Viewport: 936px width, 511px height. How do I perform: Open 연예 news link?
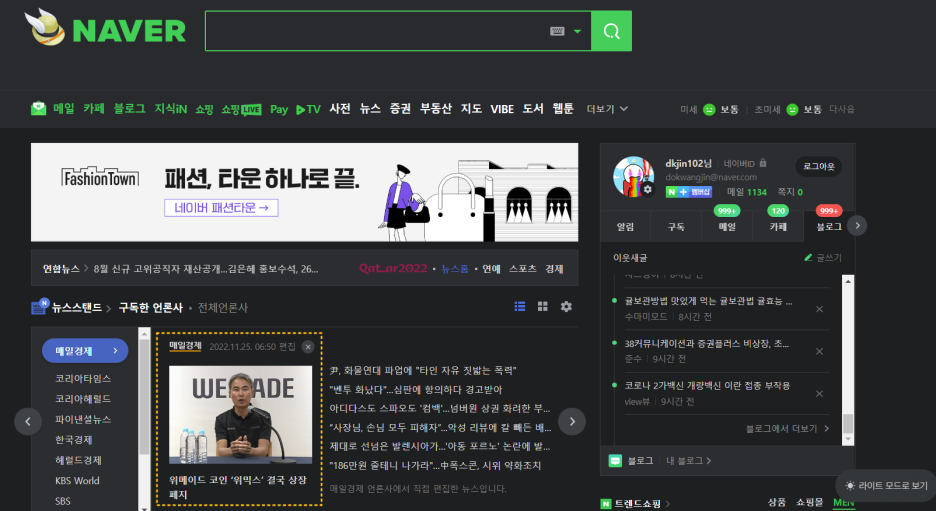(491, 269)
